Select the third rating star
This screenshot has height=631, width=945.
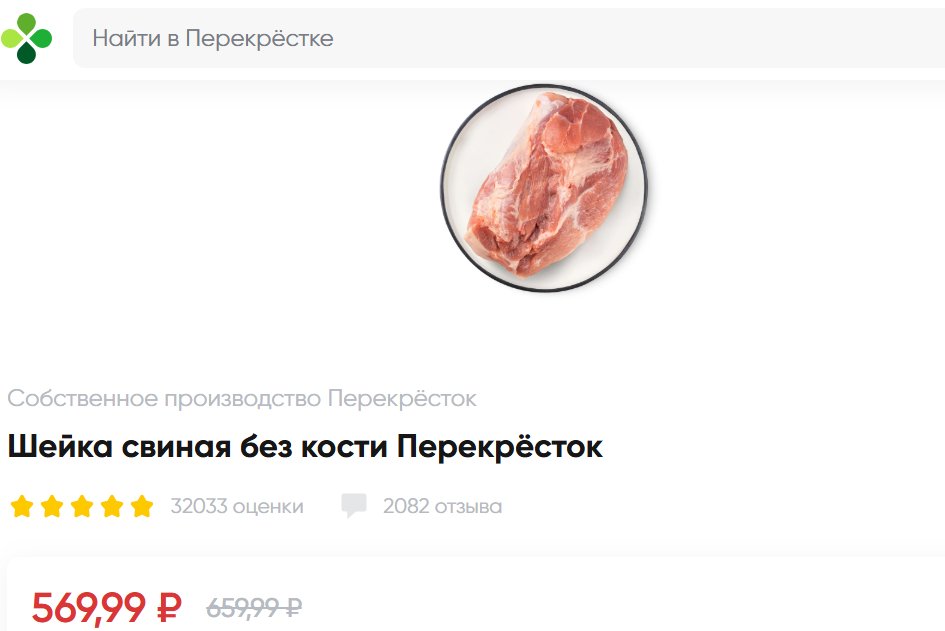82,506
